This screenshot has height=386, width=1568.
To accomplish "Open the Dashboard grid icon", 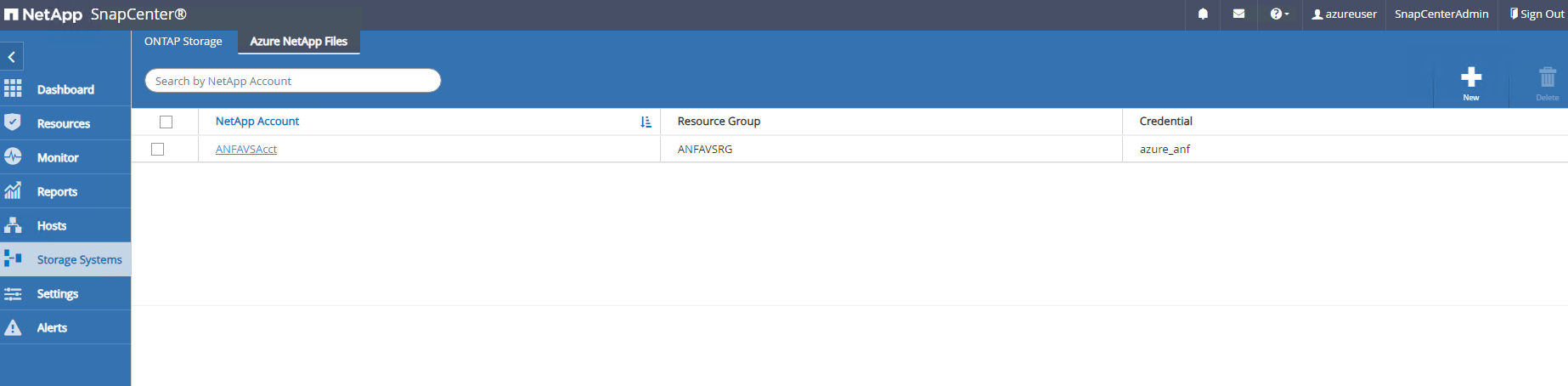I will [x=13, y=88].
